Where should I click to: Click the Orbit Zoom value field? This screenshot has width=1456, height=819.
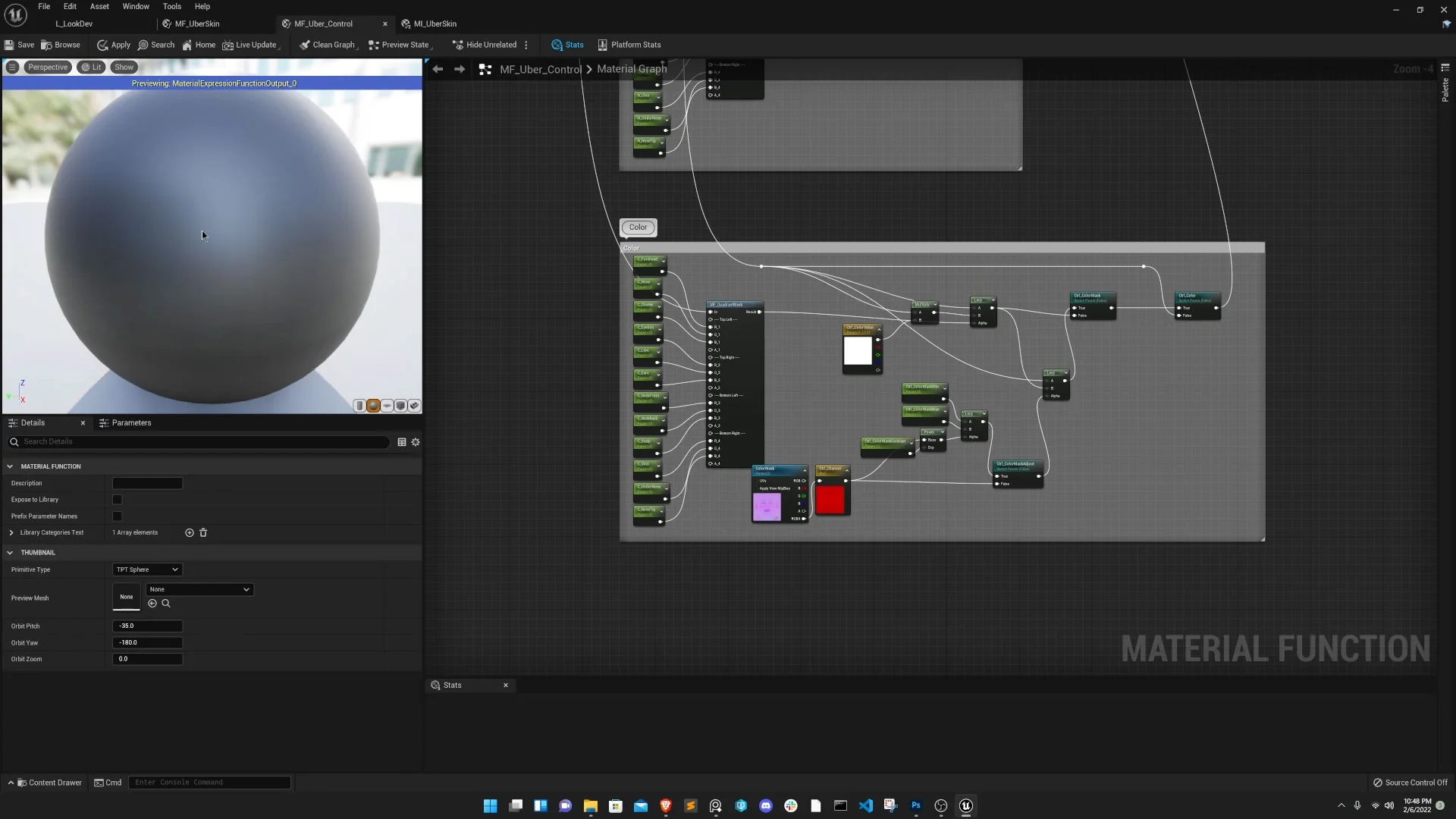click(147, 659)
